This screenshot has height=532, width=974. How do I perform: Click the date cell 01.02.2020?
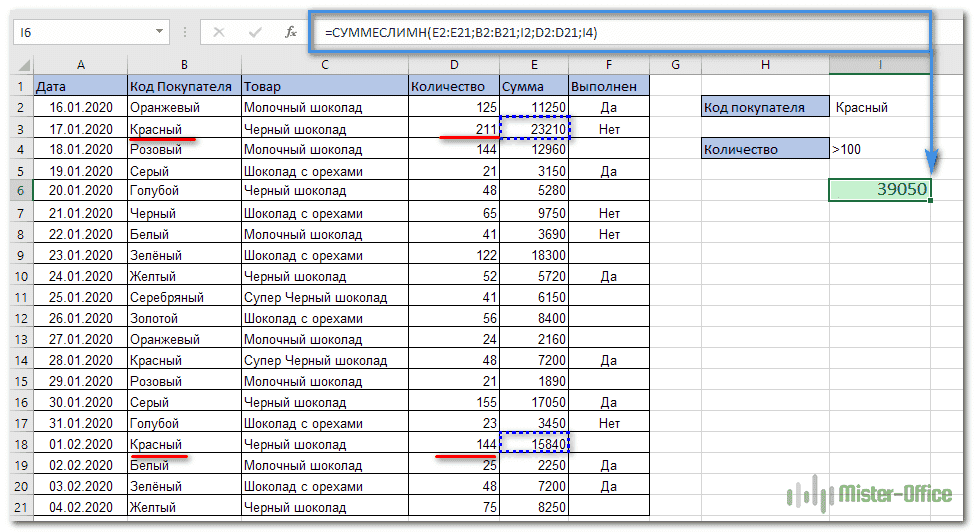click(80, 444)
